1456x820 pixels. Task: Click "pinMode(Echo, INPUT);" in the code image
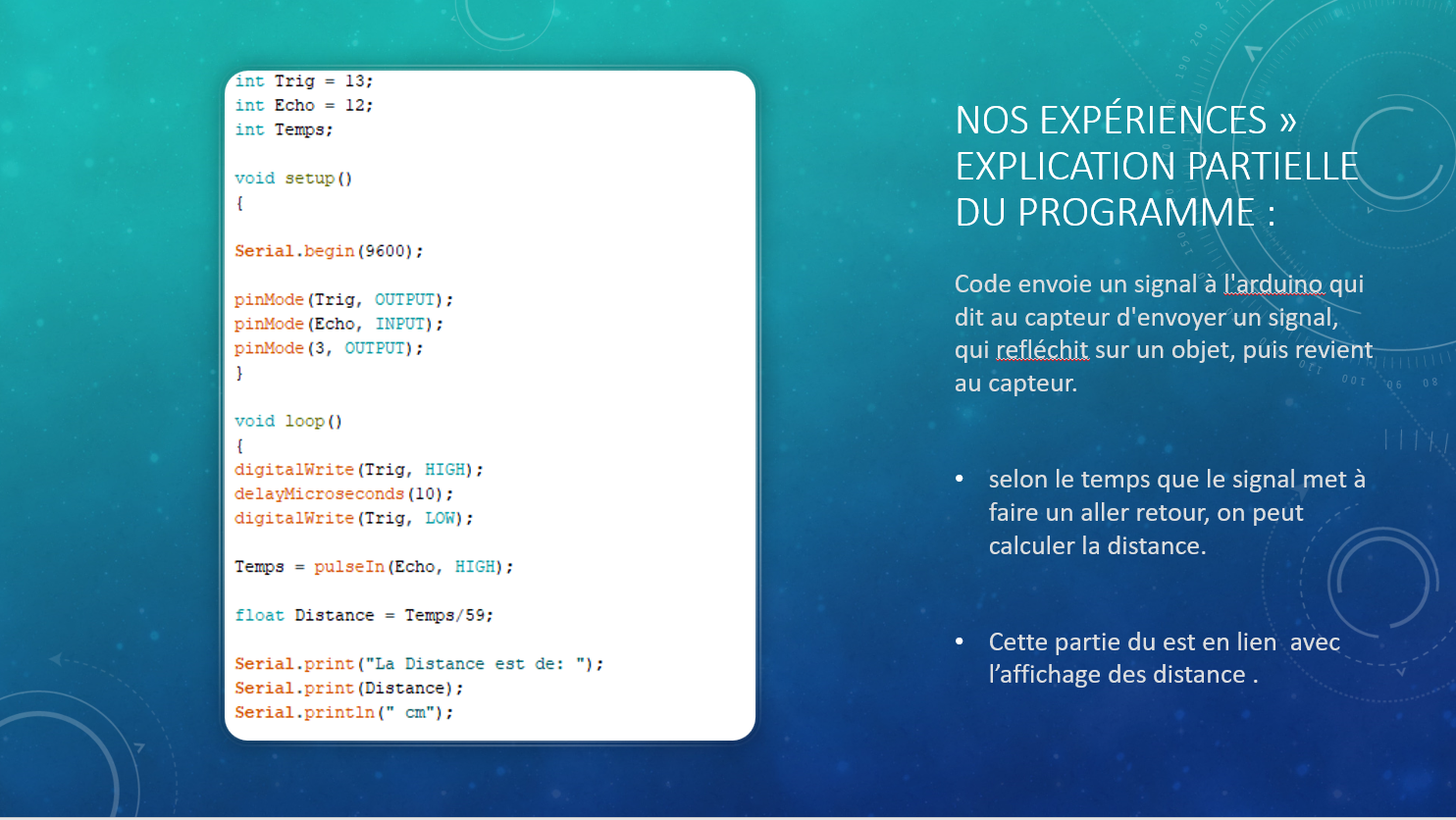338,324
